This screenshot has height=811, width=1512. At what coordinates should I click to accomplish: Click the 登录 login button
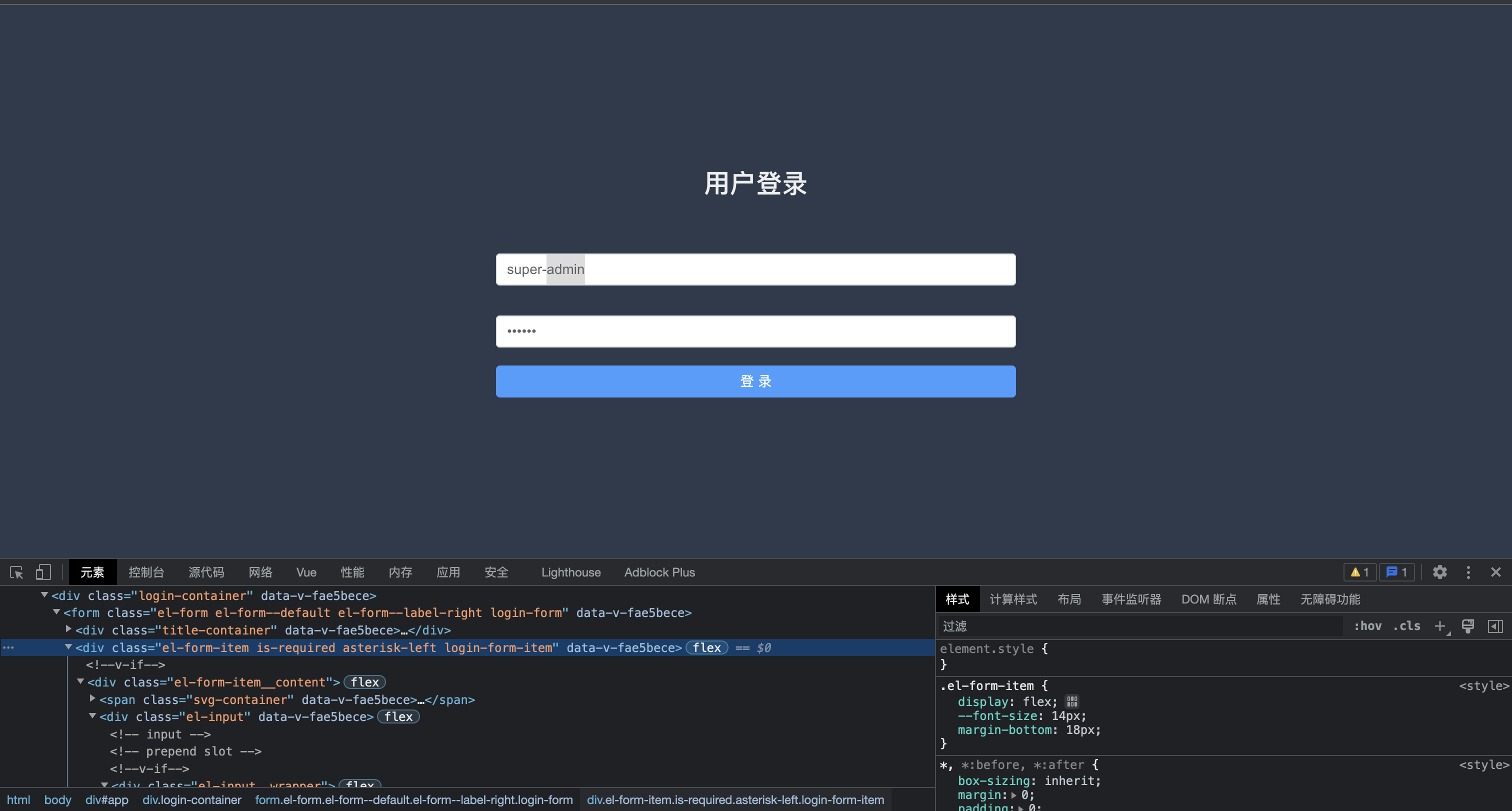pyautogui.click(x=755, y=381)
